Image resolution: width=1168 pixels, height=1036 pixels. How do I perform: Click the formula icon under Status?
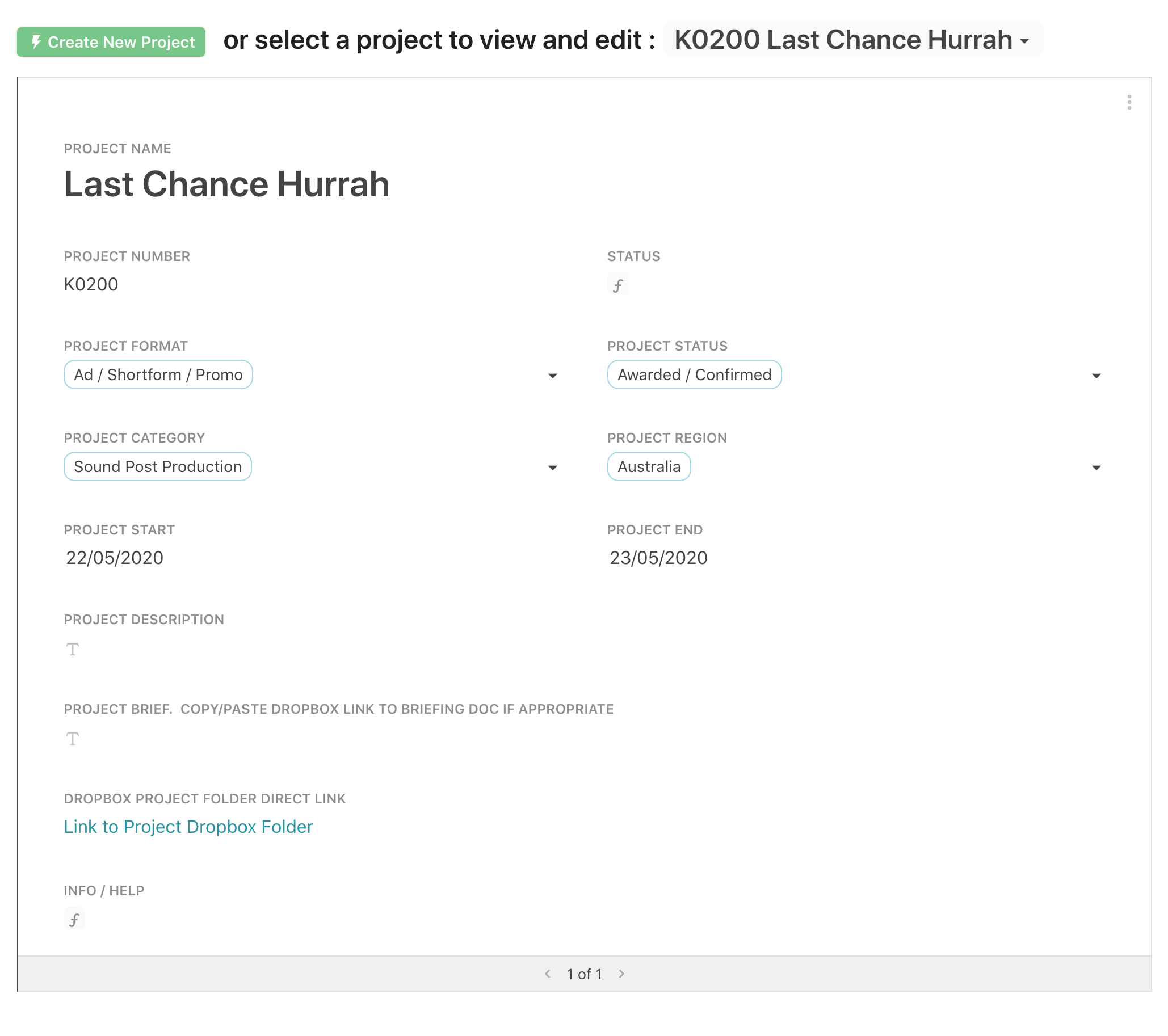pyautogui.click(x=617, y=285)
